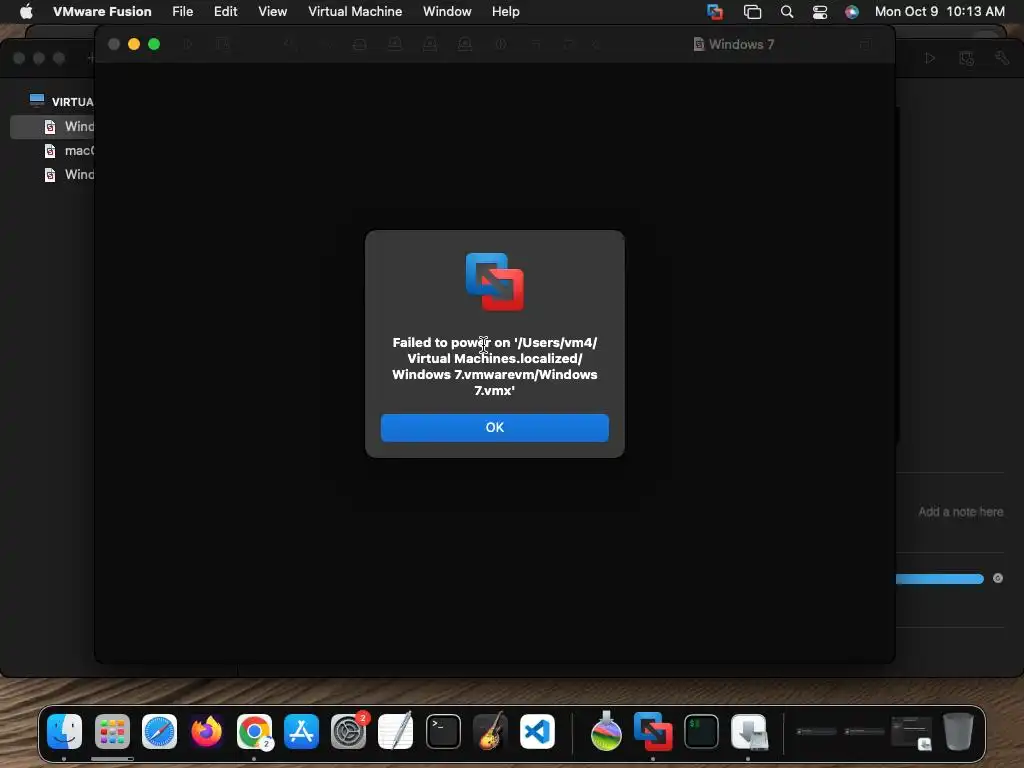Launch Google Chrome from the Dock
The height and width of the screenshot is (768, 1024).
click(x=254, y=731)
